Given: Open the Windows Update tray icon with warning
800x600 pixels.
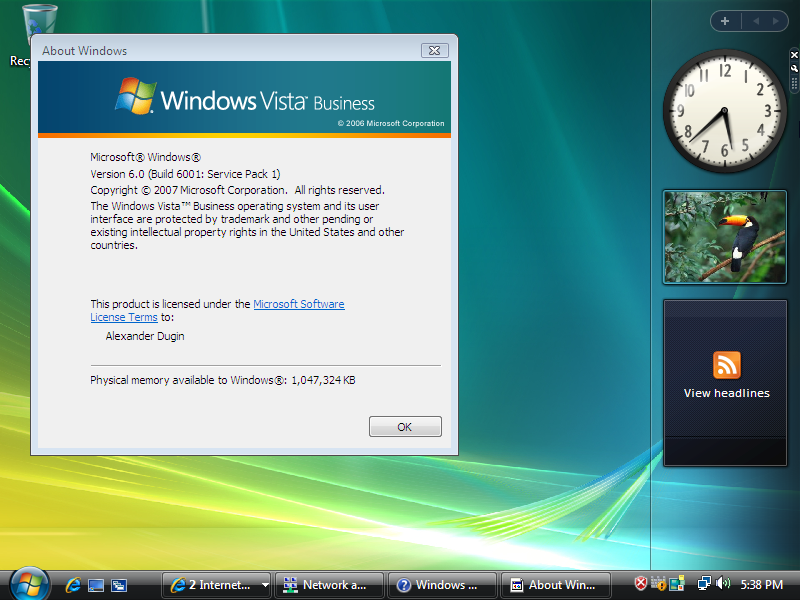Looking at the screenshot, I should 659,583.
